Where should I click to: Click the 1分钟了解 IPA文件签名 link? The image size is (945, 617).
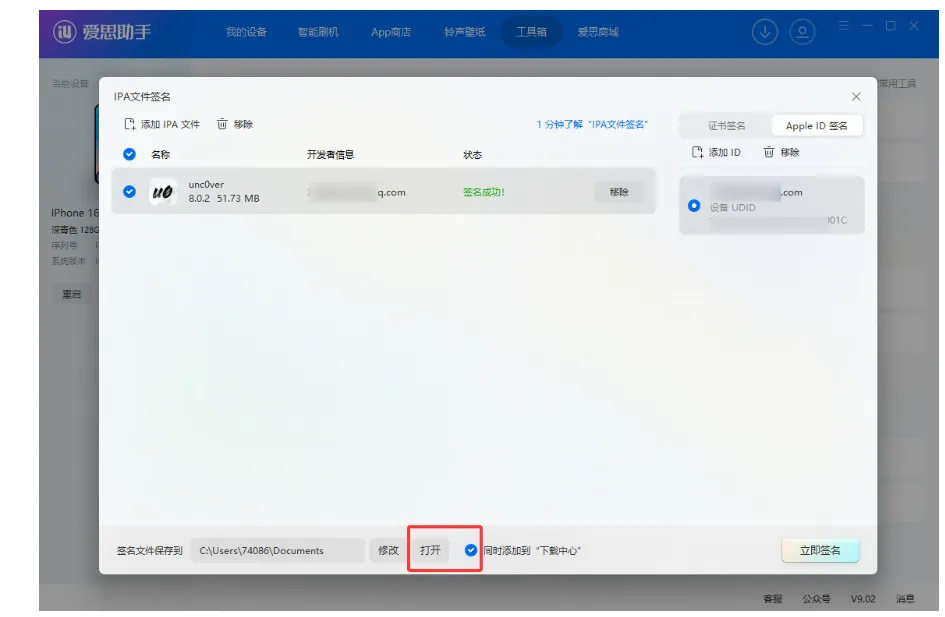[592, 124]
